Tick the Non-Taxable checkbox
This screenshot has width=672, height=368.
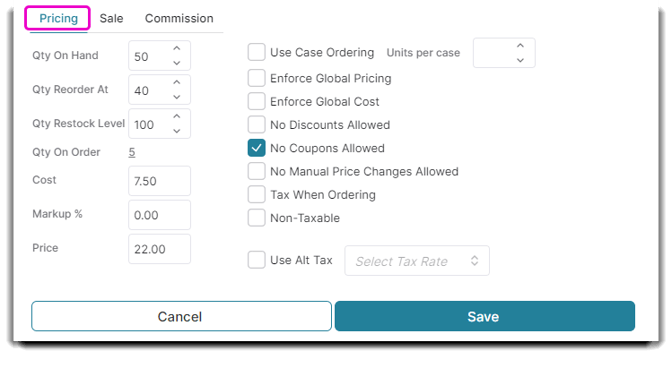point(256,218)
